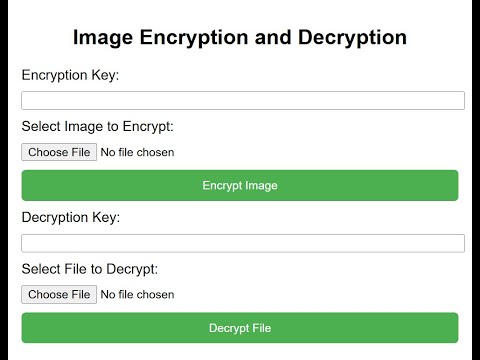Click the black border right of the form
480x360 pixels.
click(x=476, y=180)
